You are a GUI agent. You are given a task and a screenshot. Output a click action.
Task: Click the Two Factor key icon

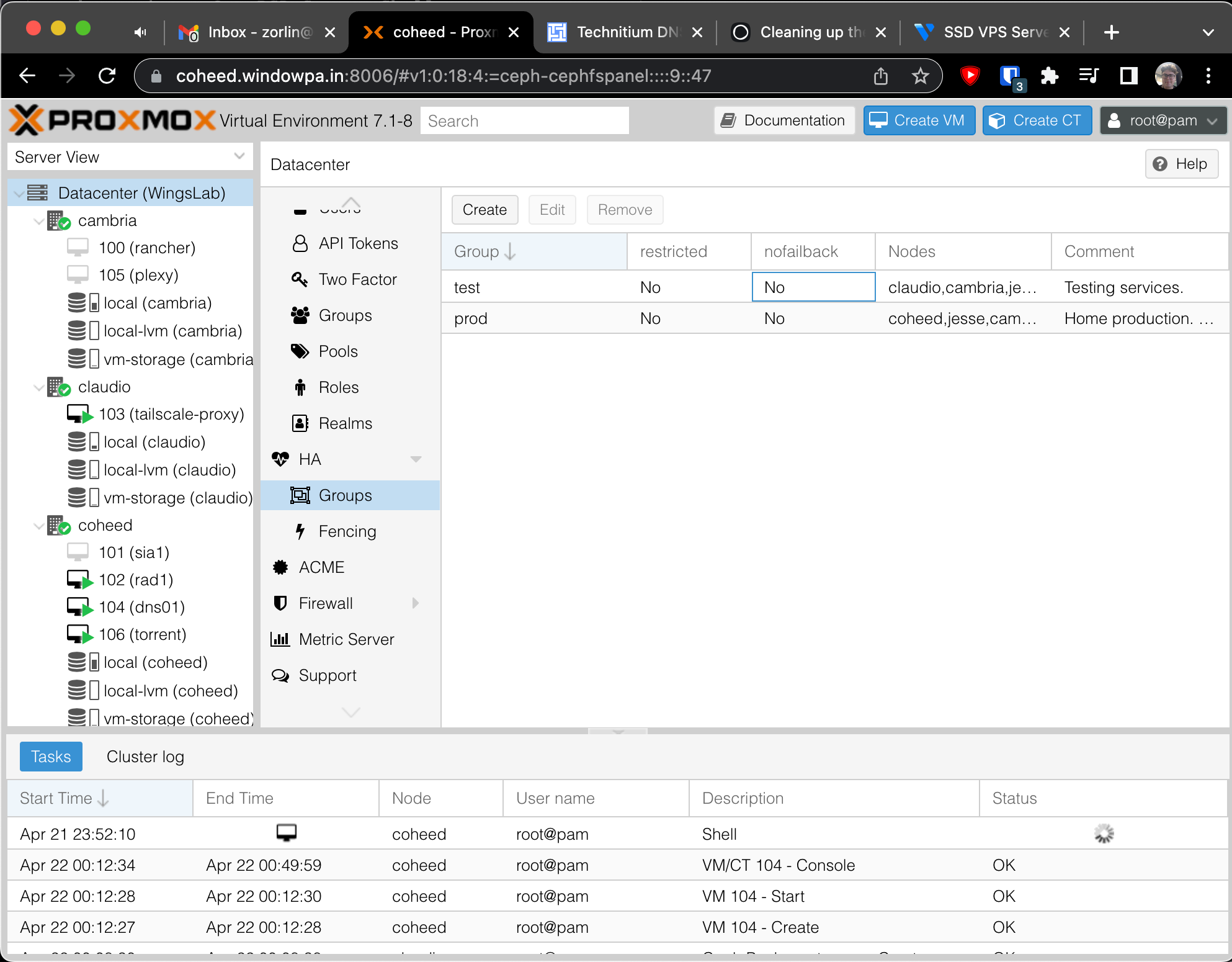coord(300,279)
